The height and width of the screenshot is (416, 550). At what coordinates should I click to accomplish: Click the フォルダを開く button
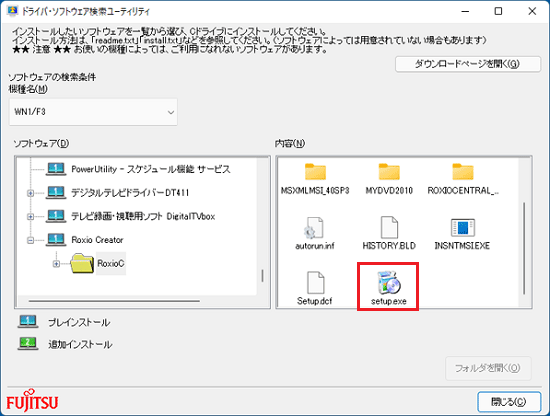pyautogui.click(x=488, y=368)
